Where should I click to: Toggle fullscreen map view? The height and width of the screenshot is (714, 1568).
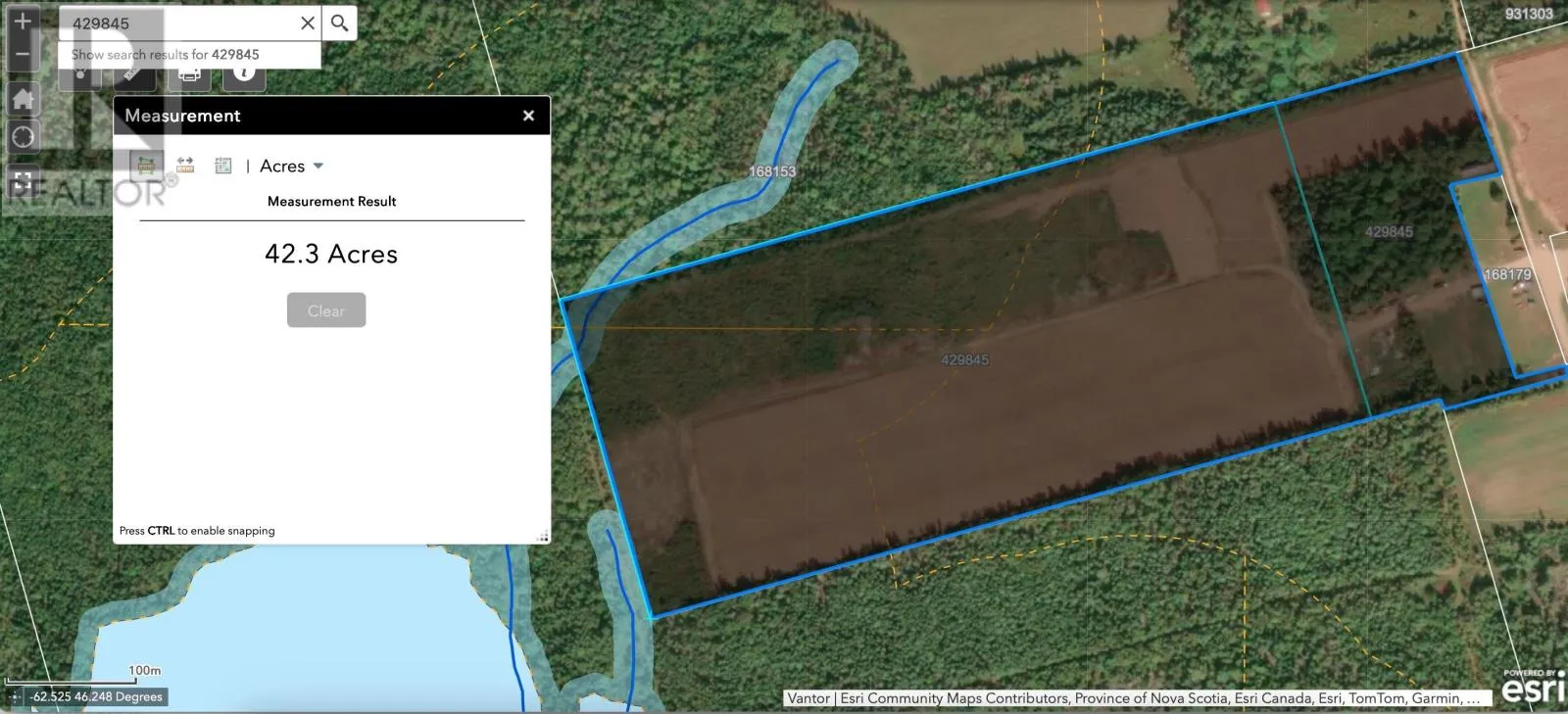click(x=23, y=180)
